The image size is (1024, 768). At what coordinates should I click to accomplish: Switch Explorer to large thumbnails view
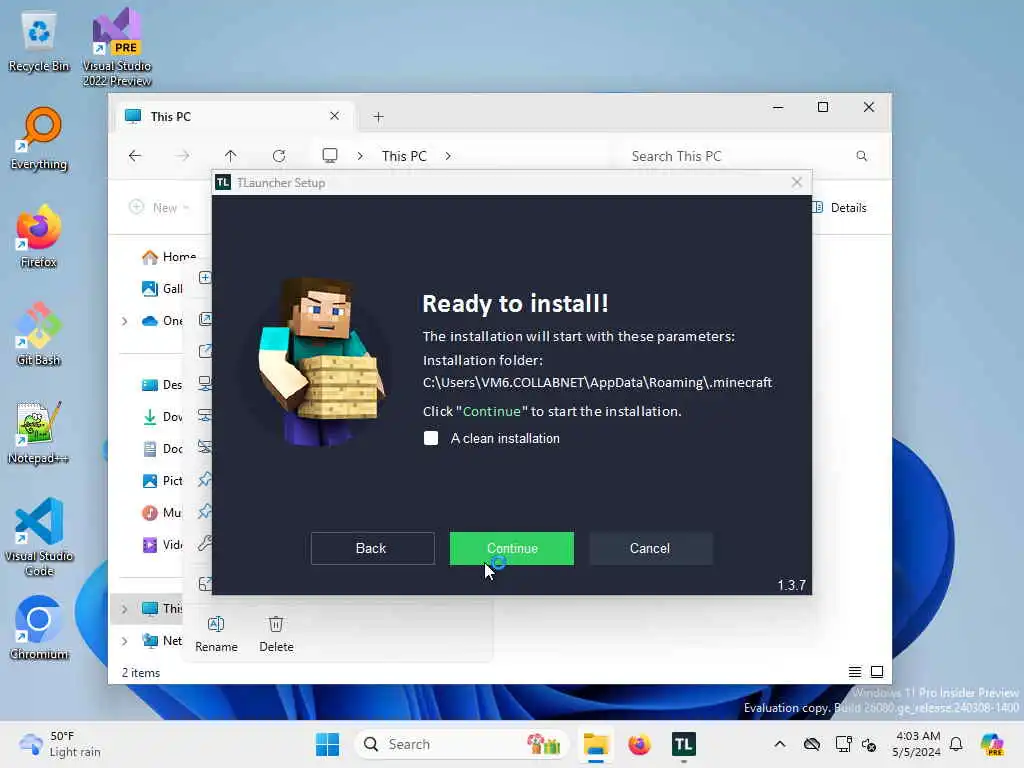coord(877,672)
